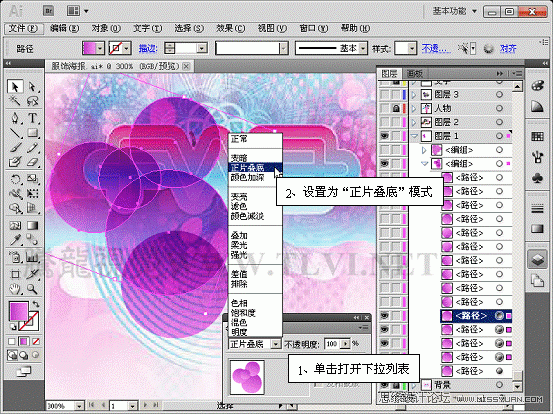Screen dimensions: 553x414
Task: Open the 效果(C) menu
Action: pos(230,28)
